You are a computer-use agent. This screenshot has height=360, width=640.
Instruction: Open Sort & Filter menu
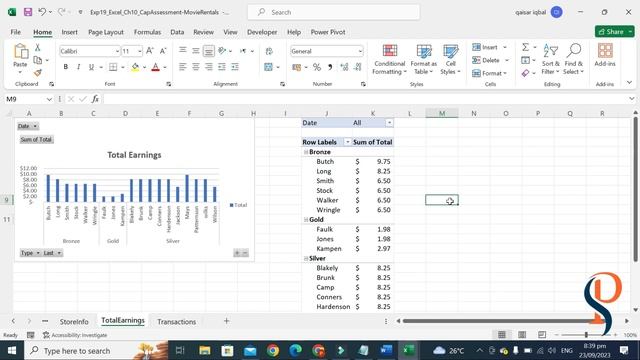[x=550, y=60]
